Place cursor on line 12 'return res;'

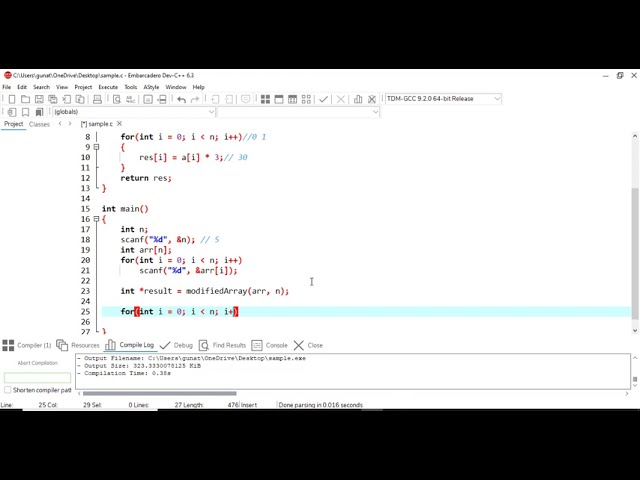point(146,178)
